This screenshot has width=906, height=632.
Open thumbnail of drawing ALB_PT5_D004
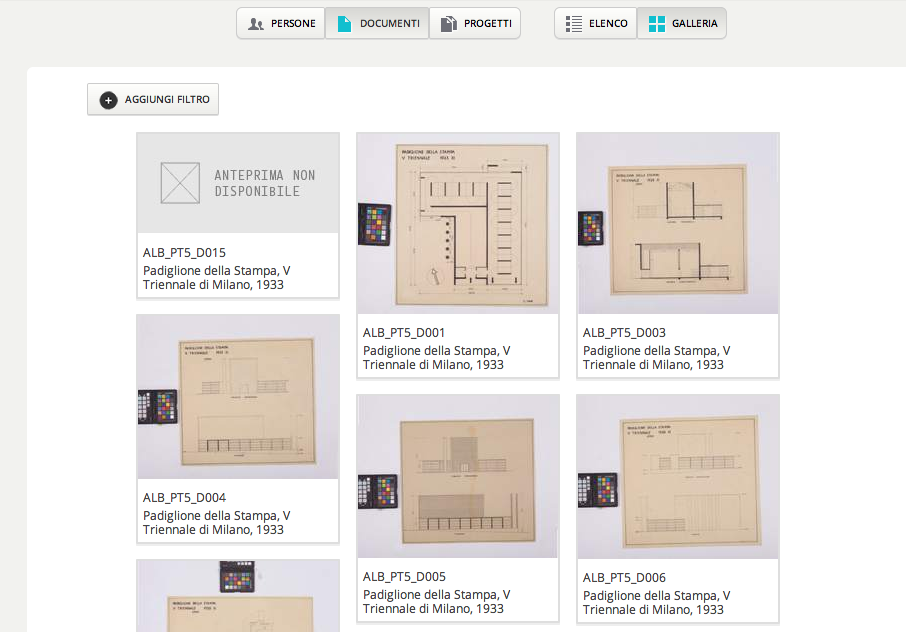pos(238,397)
